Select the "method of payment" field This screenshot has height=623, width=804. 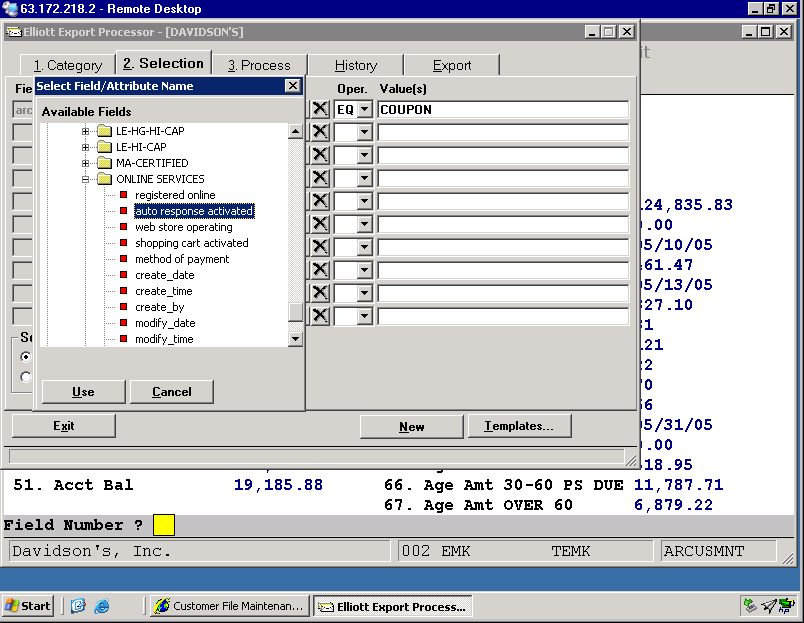click(182, 259)
